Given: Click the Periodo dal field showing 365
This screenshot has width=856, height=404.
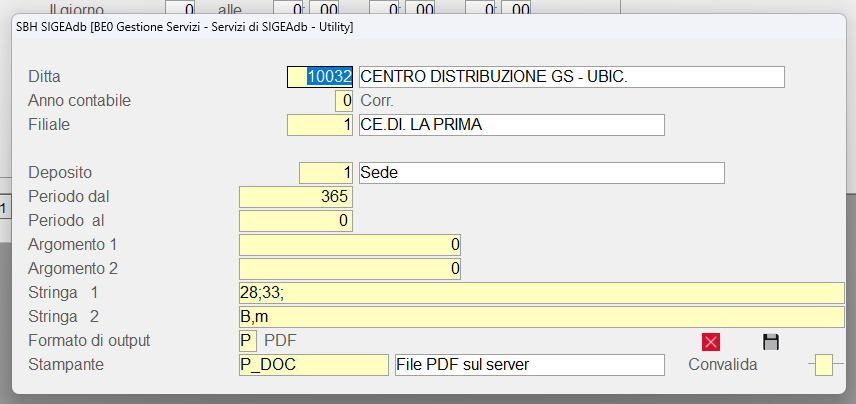Looking at the screenshot, I should (296, 197).
